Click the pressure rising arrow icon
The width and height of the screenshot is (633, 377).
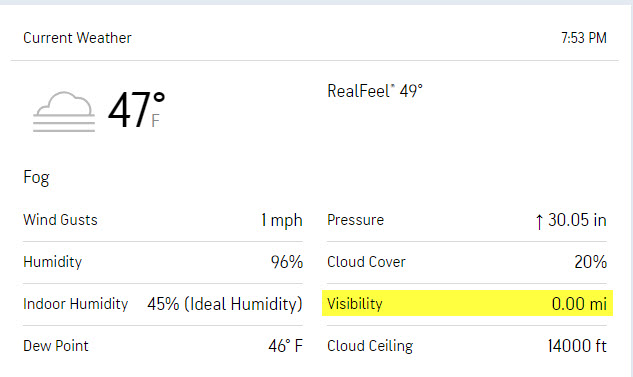[x=539, y=222]
